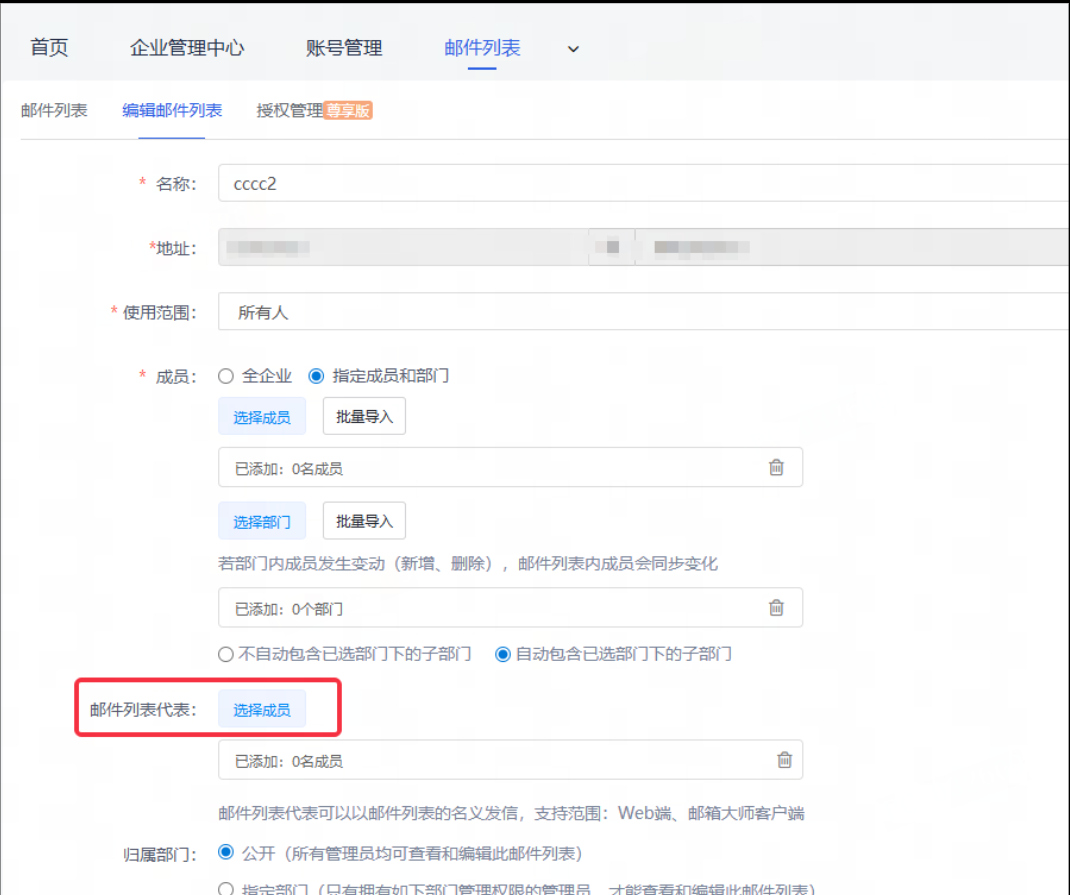Clear added members using the trash icon

click(x=777, y=467)
